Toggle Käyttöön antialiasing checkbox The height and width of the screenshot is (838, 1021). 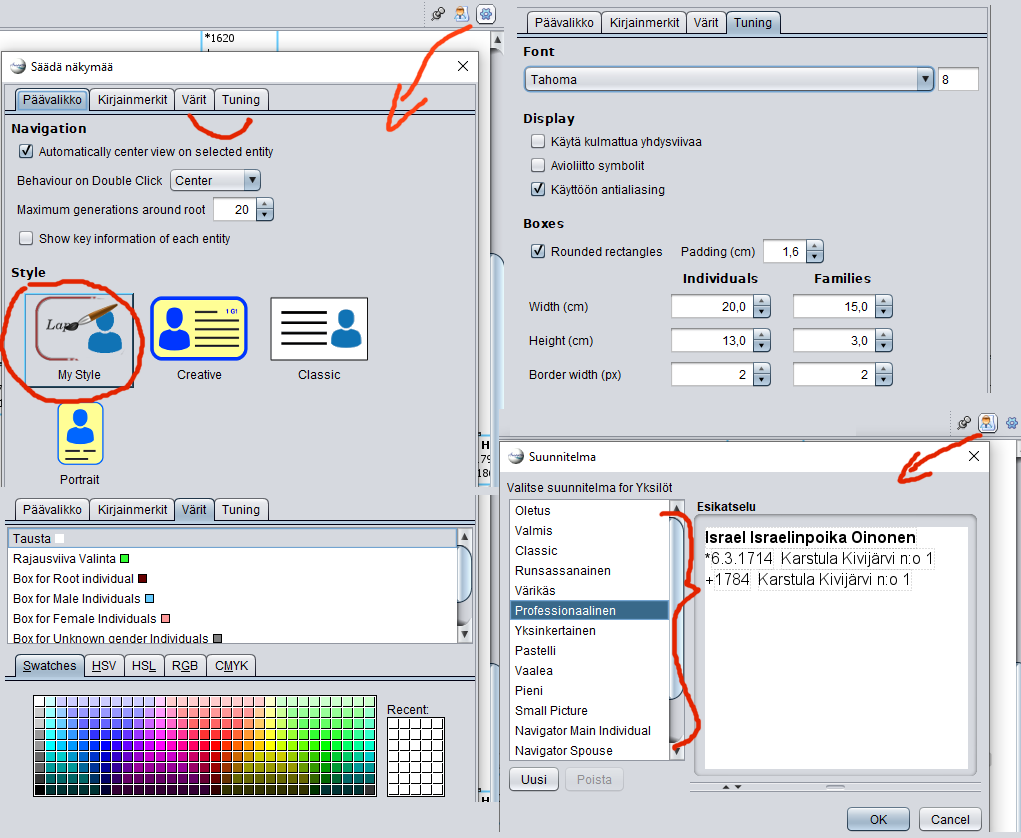coord(538,189)
